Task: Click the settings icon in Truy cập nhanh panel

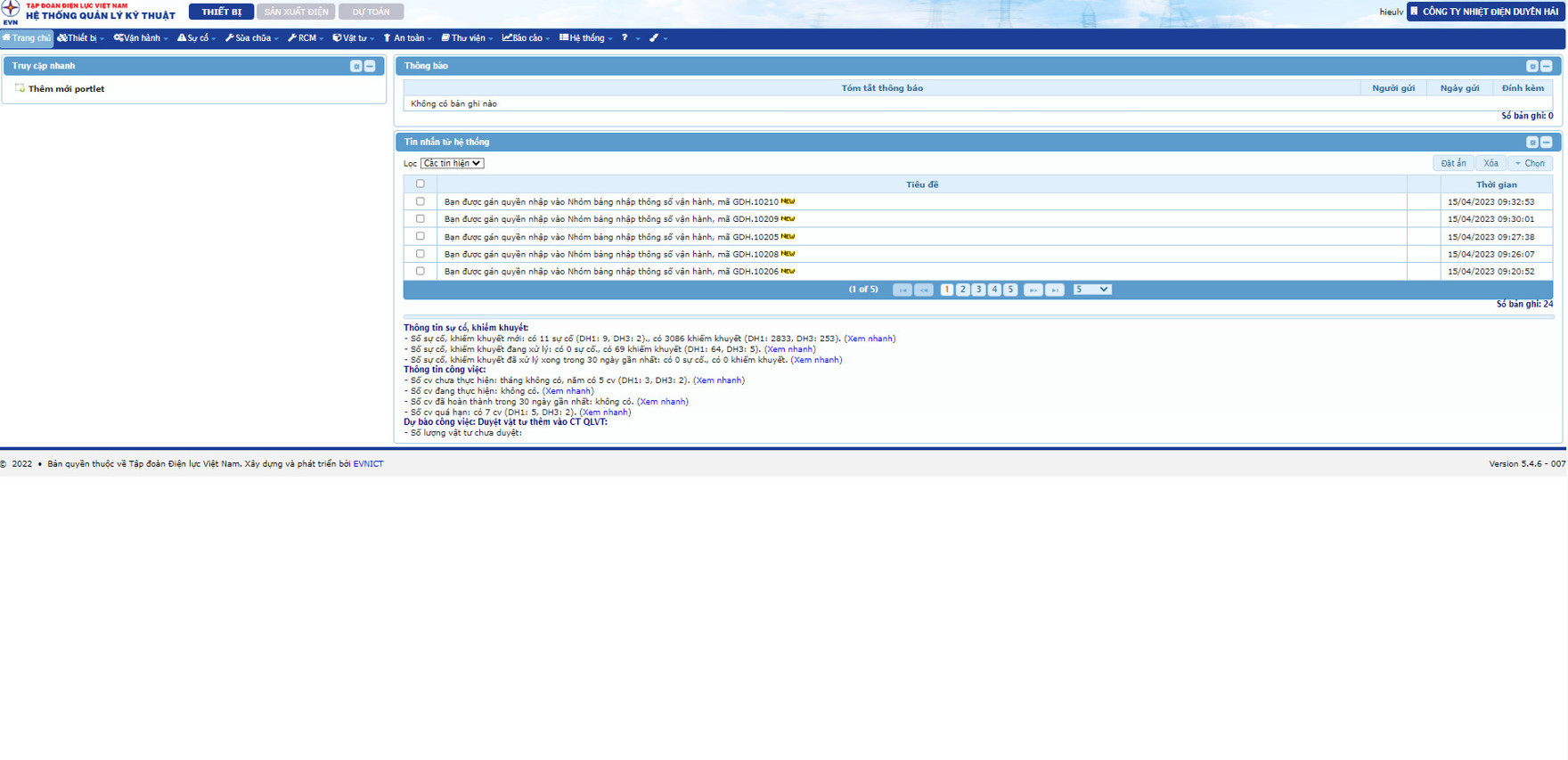Action: [x=355, y=66]
